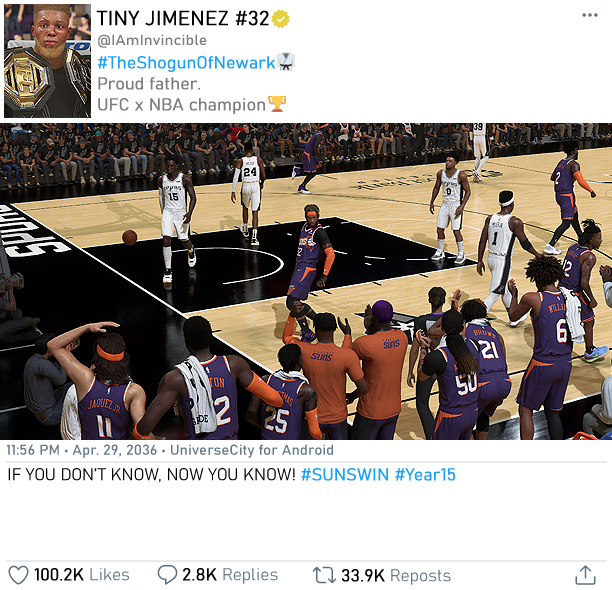Click the trophy emoji in the bio

click(277, 104)
